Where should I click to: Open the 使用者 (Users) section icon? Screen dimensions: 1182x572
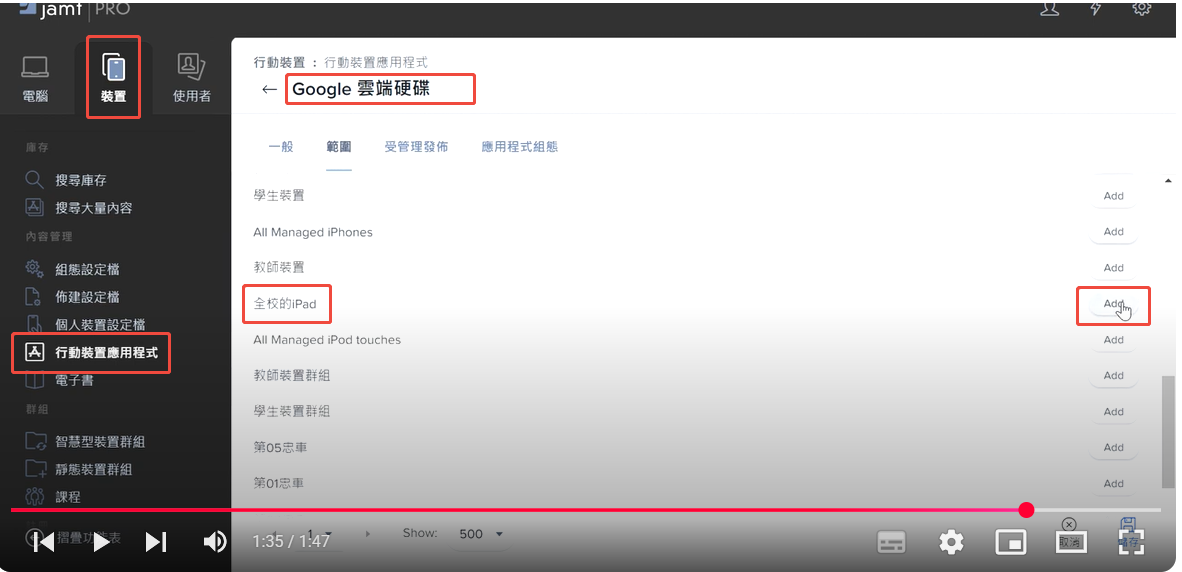tap(191, 78)
